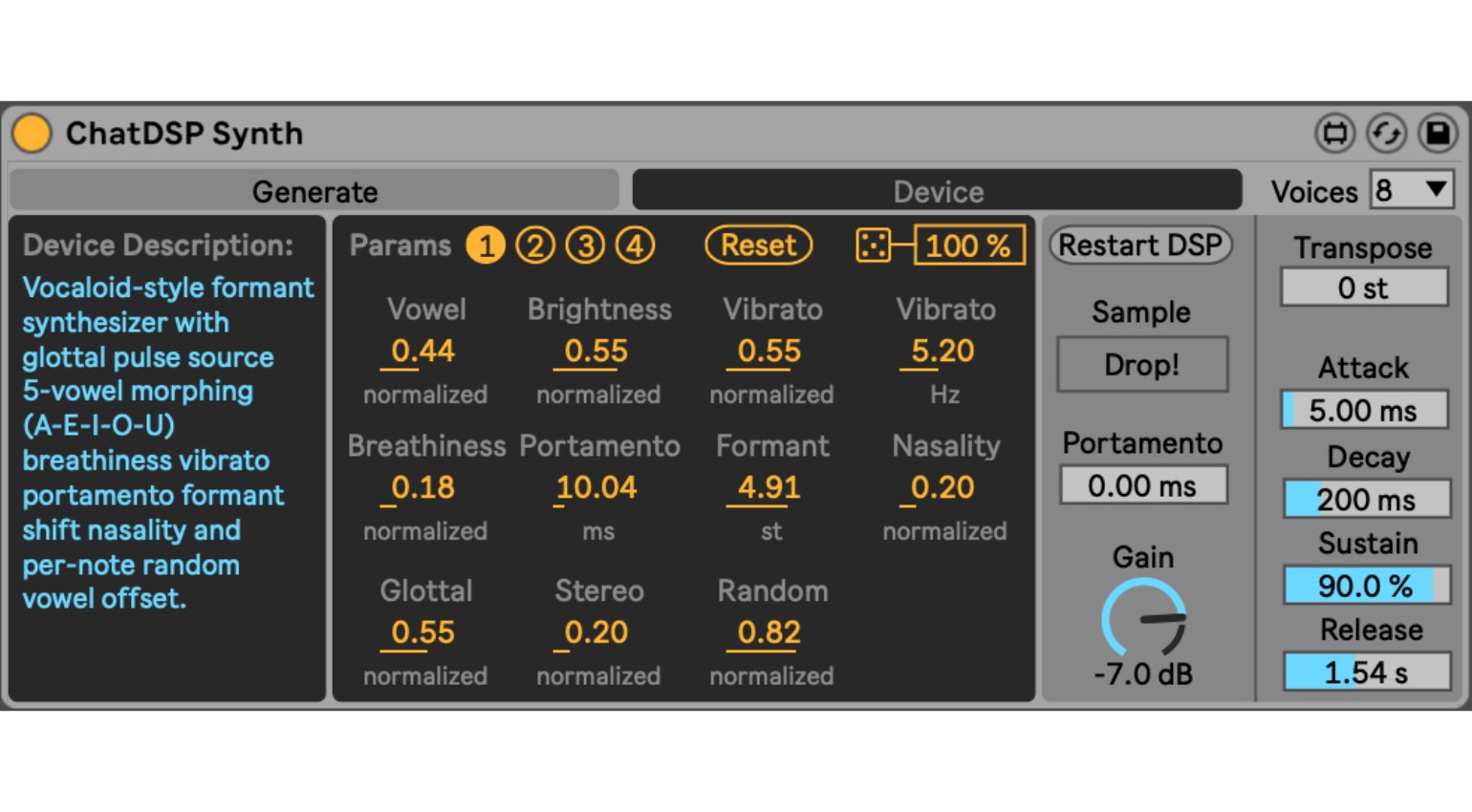Click the save preset disk icon
Image resolution: width=1472 pixels, height=812 pixels.
[x=1437, y=134]
